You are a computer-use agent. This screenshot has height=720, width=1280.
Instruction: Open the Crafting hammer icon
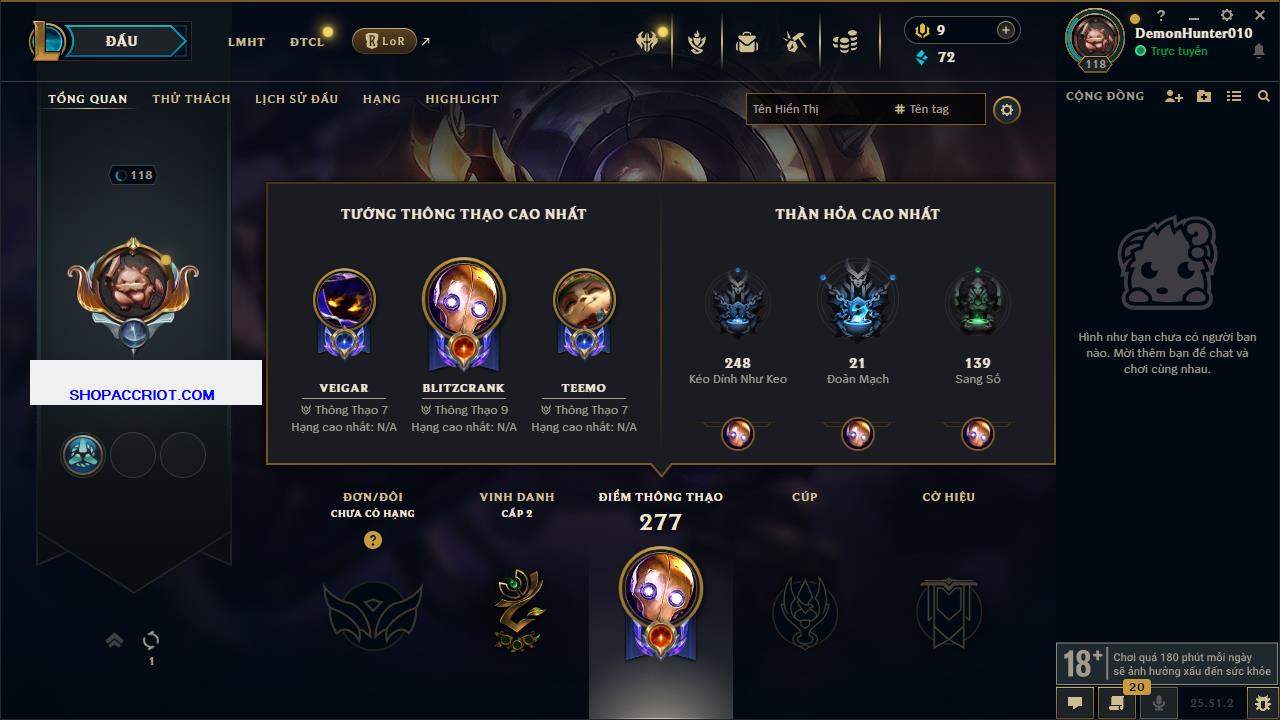click(795, 42)
